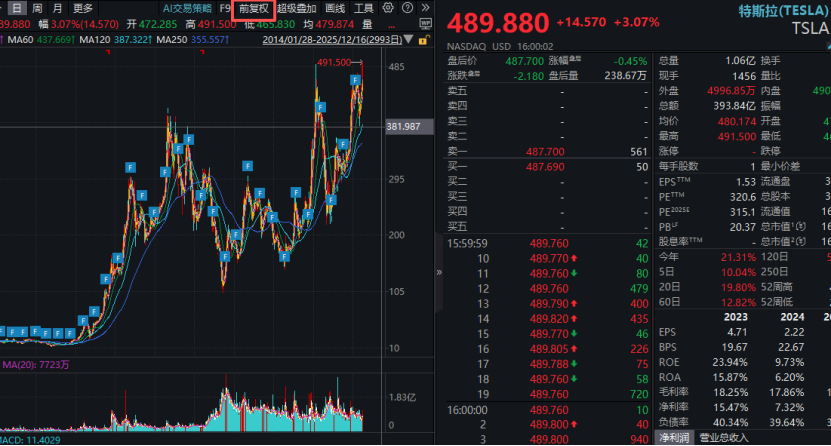The height and width of the screenshot is (446, 831).
Task: Click the MACD: 11.4029 indicator label
Action: coord(30,440)
